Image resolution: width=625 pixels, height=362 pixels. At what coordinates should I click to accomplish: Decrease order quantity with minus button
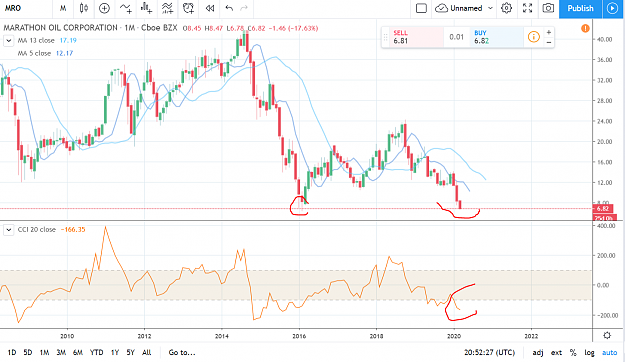tap(549, 42)
